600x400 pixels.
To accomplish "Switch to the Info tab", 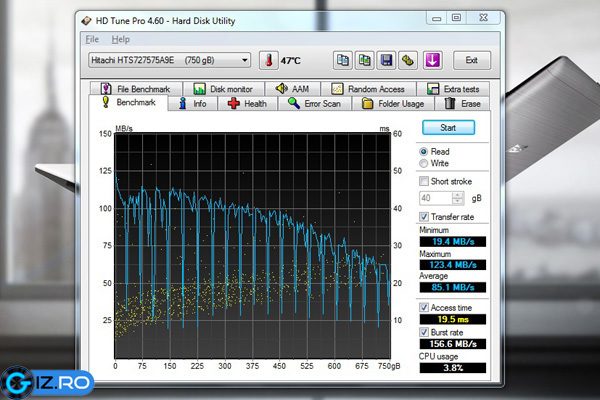I will click(x=193, y=103).
